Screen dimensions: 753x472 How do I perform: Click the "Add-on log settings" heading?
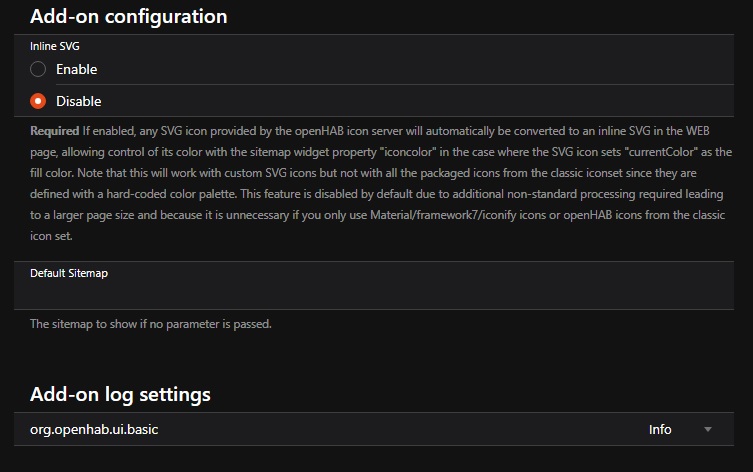(120, 394)
